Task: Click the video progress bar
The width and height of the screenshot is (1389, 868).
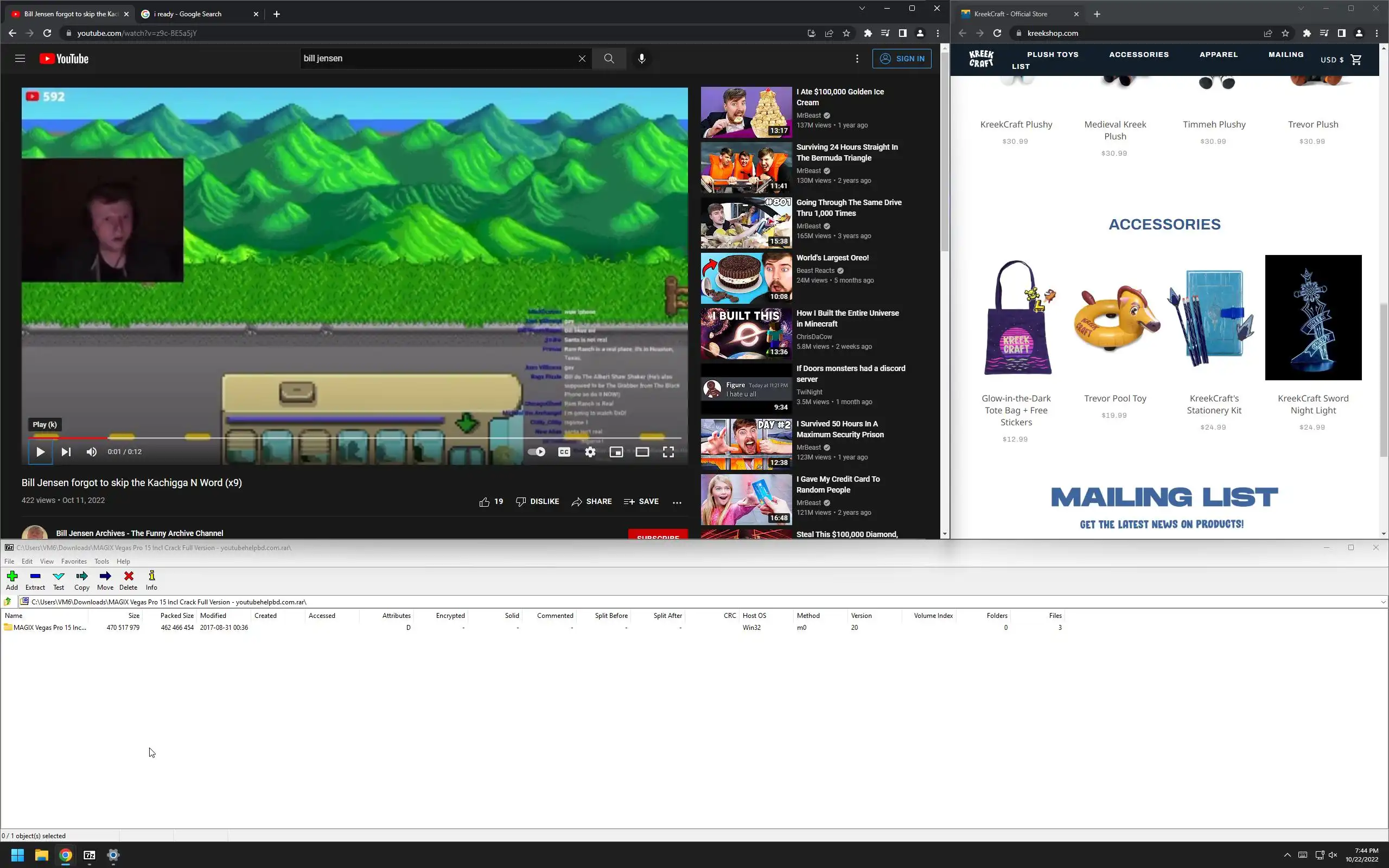Action: pyautogui.click(x=345, y=438)
